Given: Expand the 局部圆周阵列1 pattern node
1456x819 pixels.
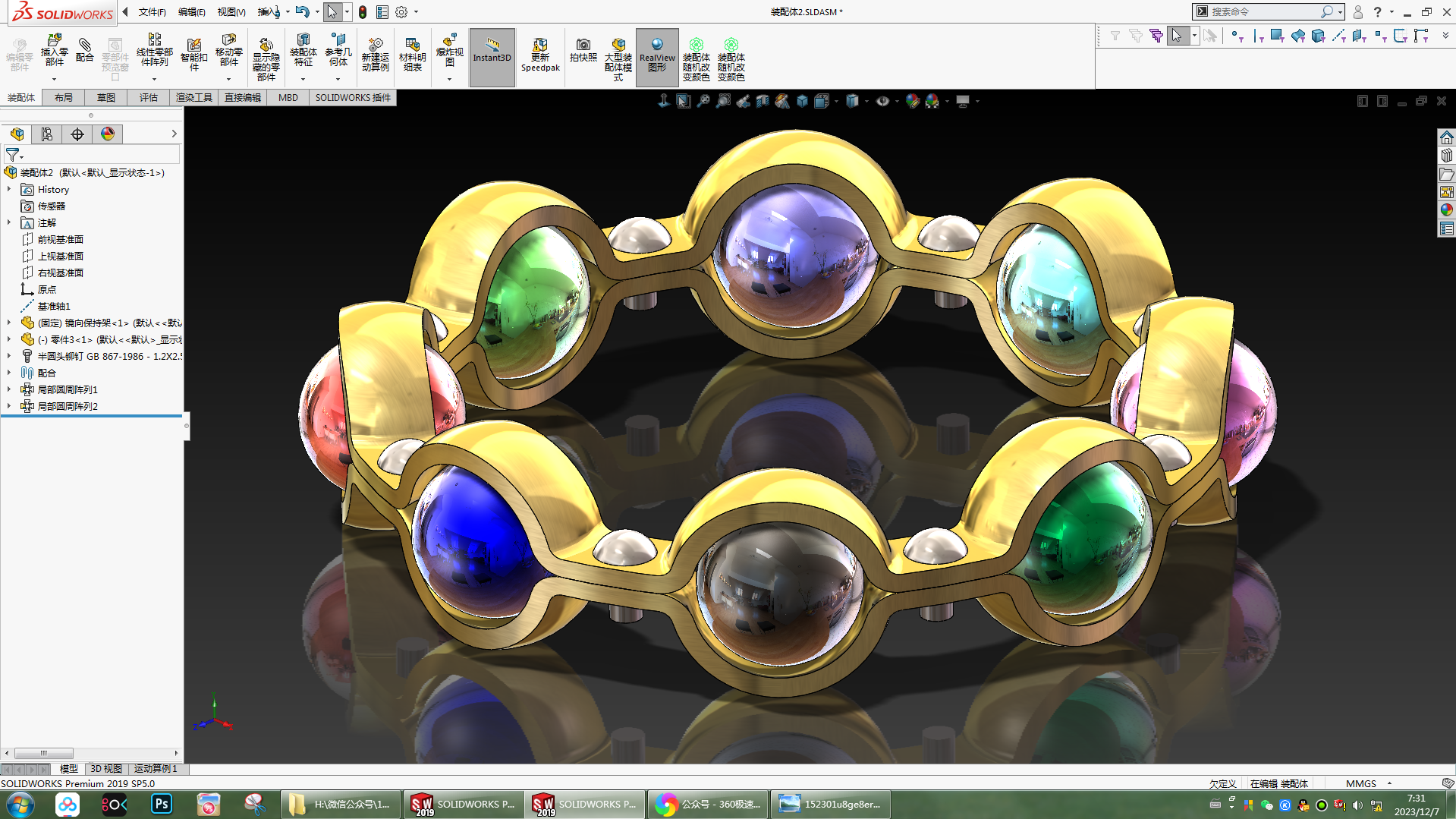Looking at the screenshot, I should [9, 389].
